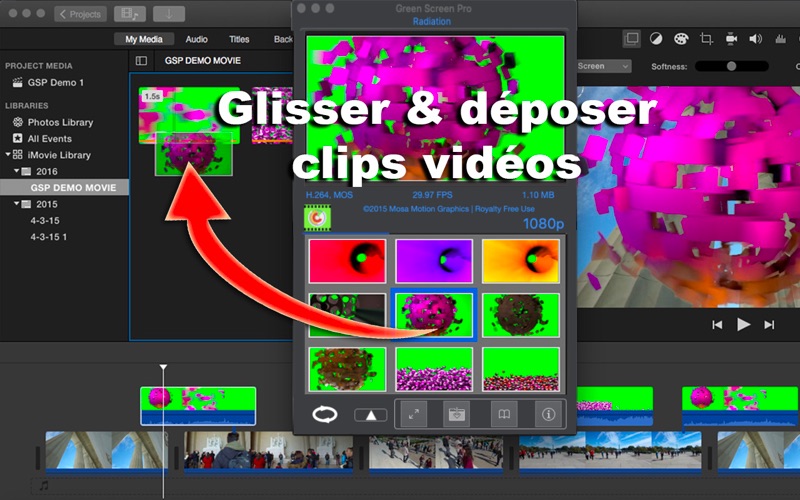Open the Green/Blue Screen overlay dropdown
Viewport: 800px width, 500px height.
604,66
